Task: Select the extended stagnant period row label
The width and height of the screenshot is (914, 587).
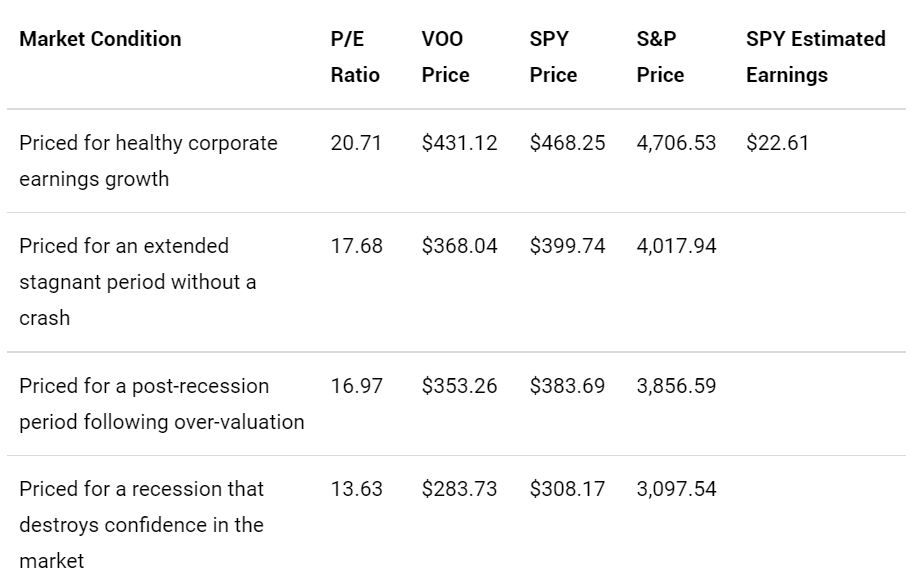Action: pyautogui.click(x=137, y=282)
